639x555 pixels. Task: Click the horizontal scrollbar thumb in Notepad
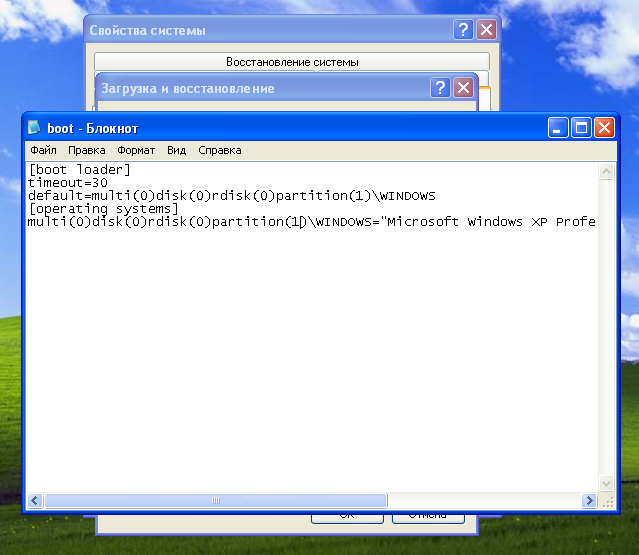point(214,500)
